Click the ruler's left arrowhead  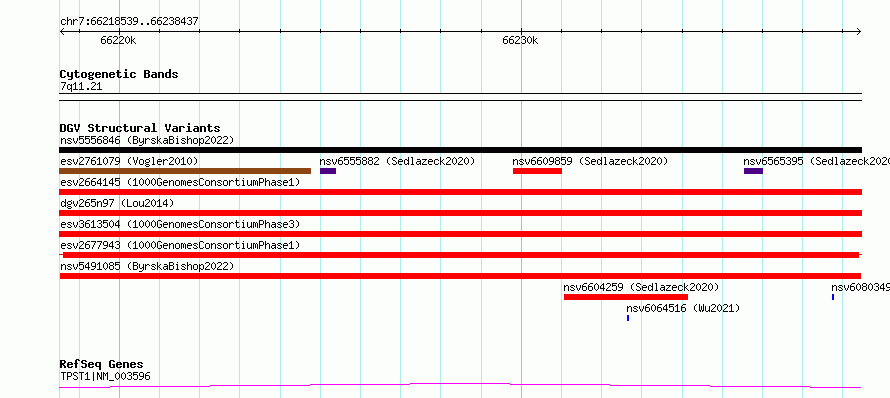(62, 31)
